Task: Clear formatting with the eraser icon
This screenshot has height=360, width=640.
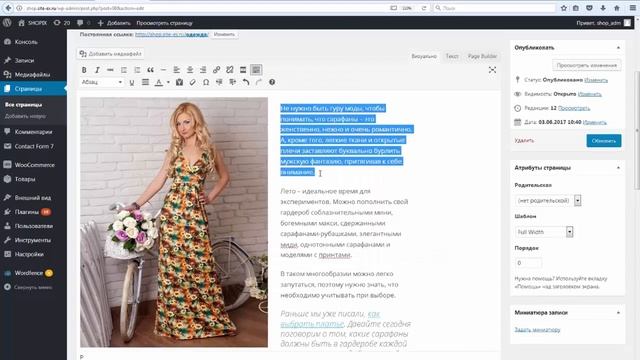Action: 193,82
